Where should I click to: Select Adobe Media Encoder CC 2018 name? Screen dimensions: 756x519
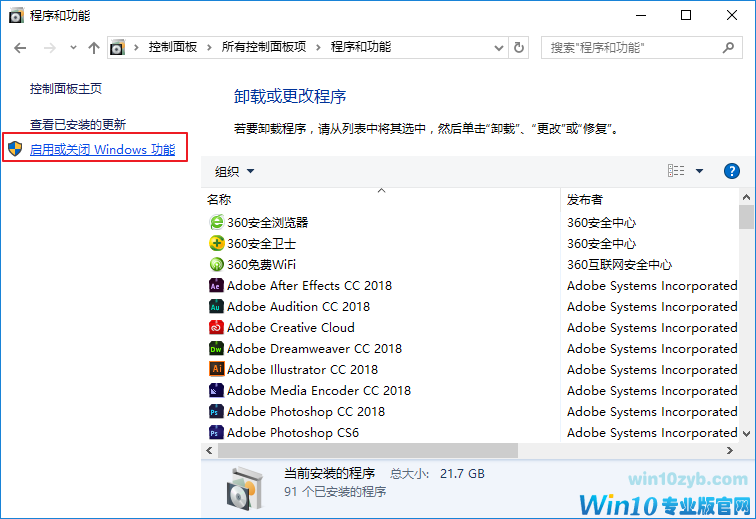pos(319,390)
